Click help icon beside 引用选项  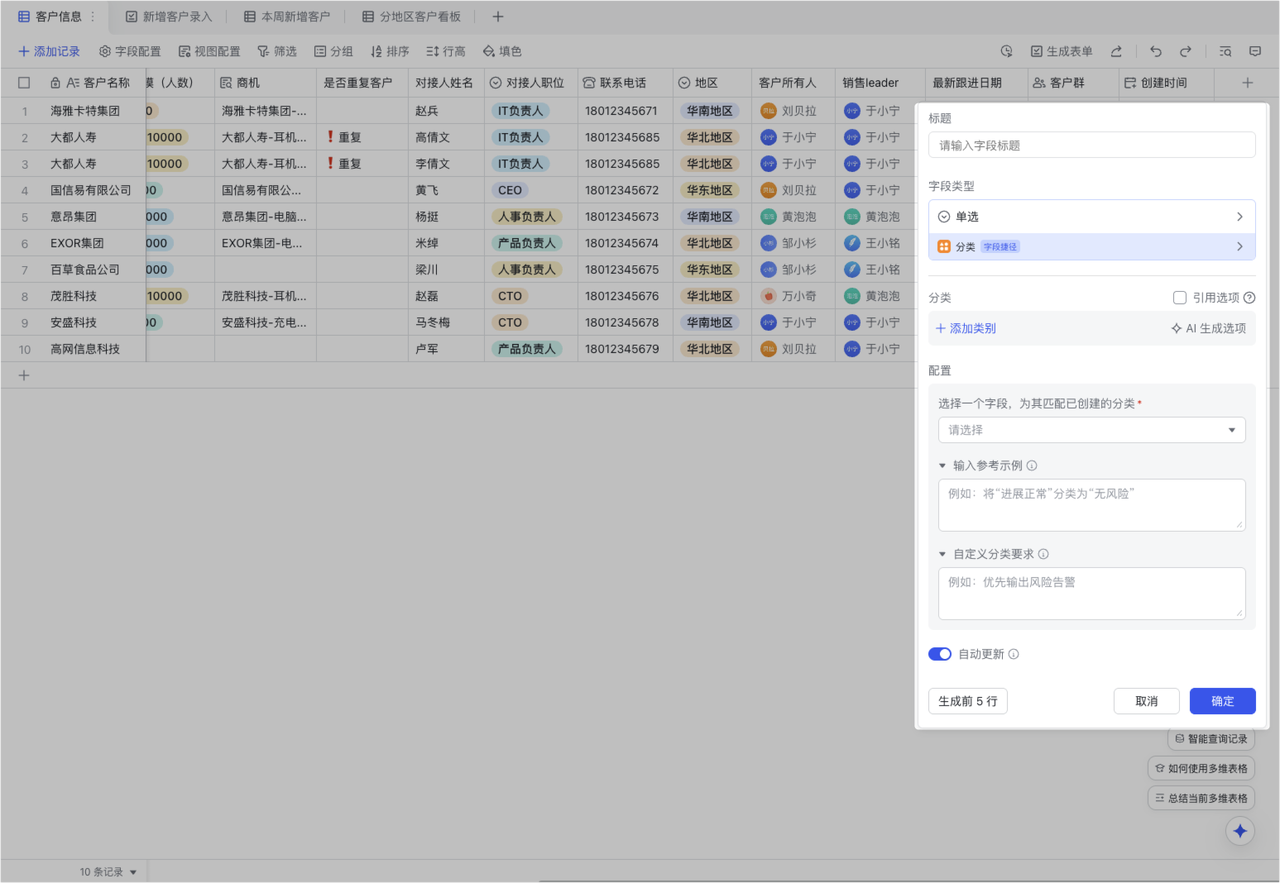click(1249, 298)
